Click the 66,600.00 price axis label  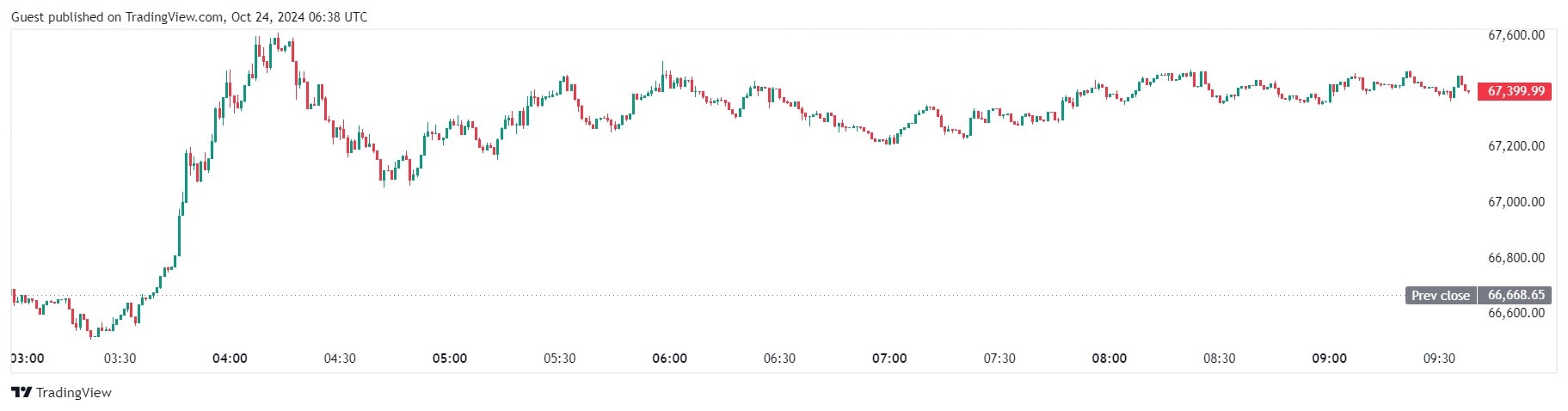pyautogui.click(x=1516, y=313)
